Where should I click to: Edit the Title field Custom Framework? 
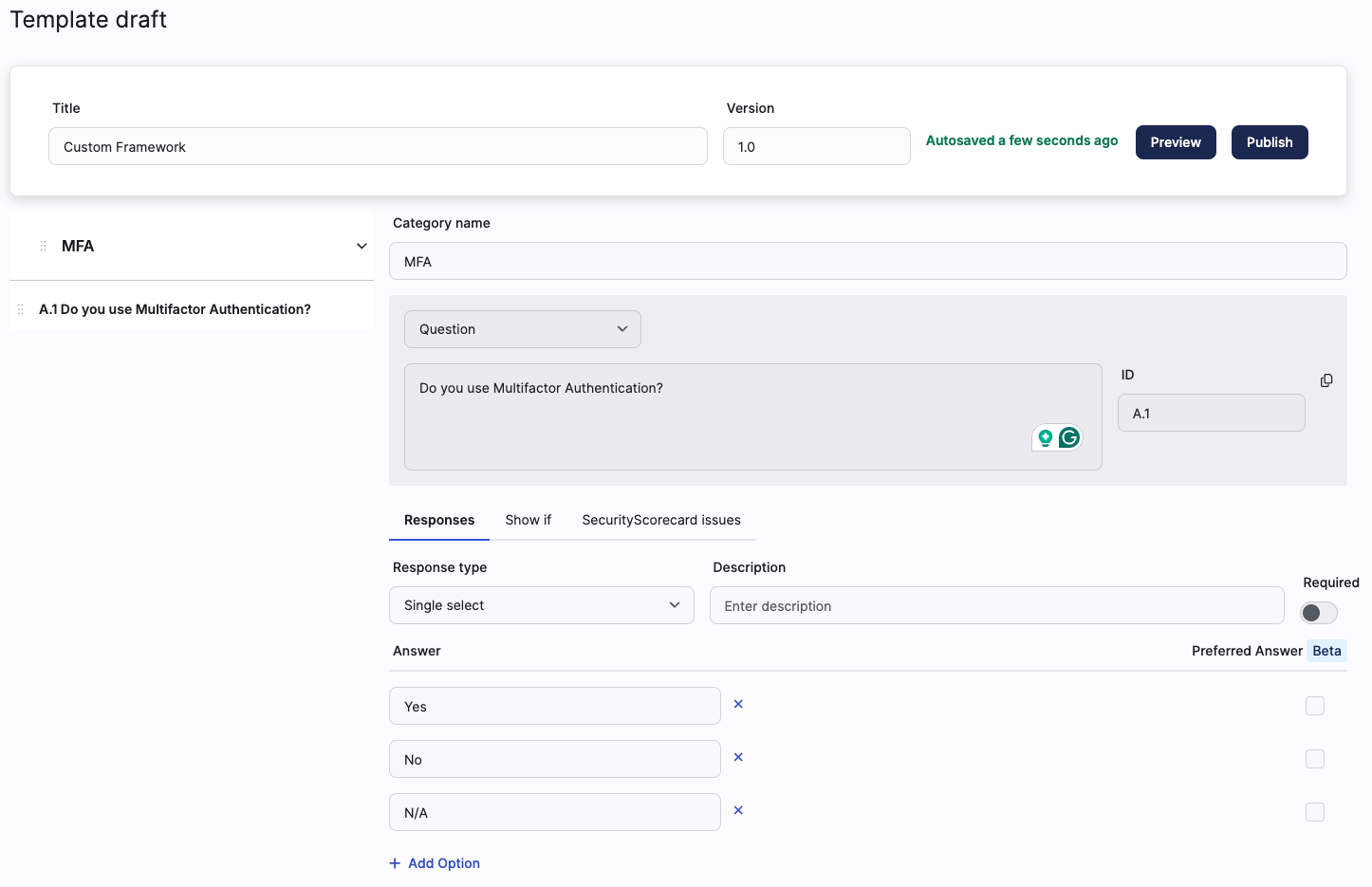click(378, 146)
